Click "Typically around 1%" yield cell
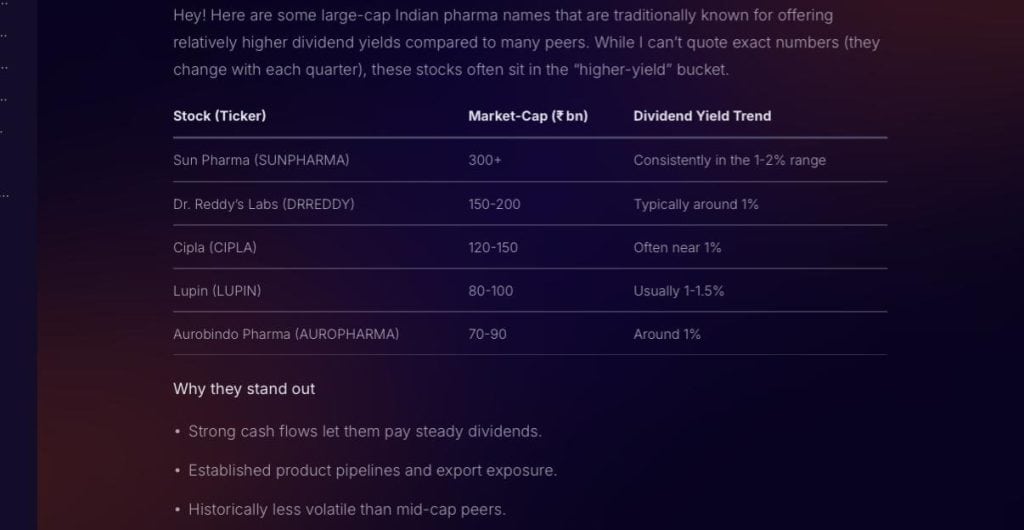 coord(696,204)
